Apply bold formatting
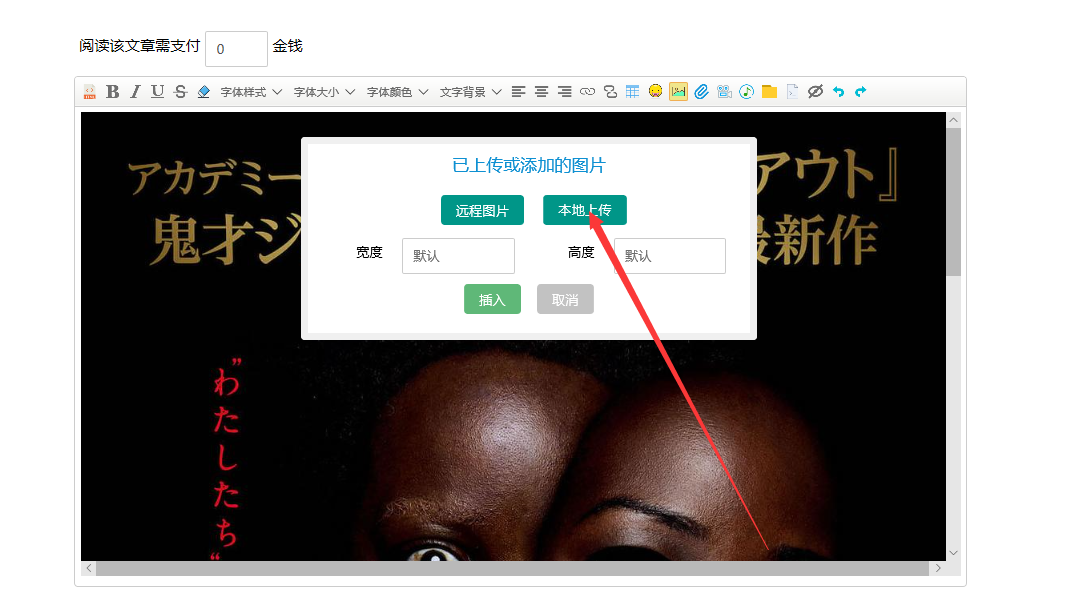 point(112,91)
